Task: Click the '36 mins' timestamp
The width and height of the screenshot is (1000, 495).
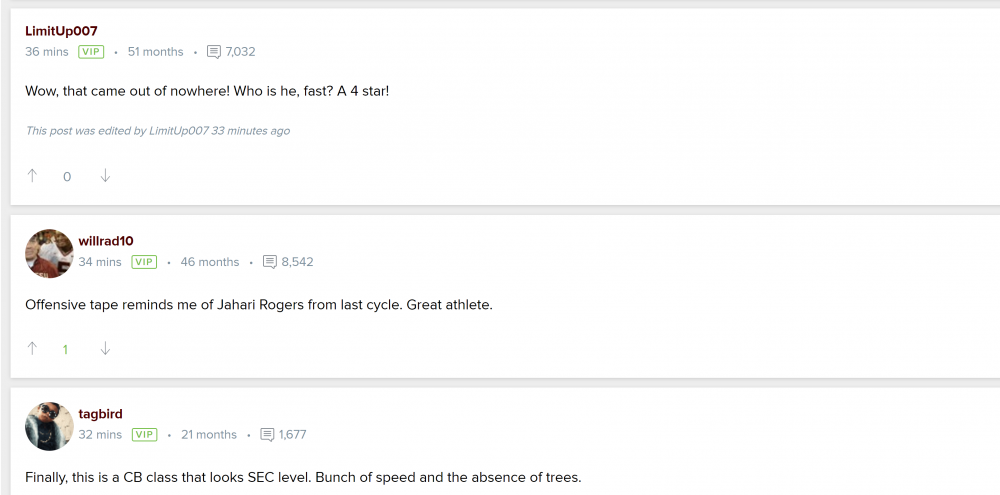Action: (x=47, y=52)
